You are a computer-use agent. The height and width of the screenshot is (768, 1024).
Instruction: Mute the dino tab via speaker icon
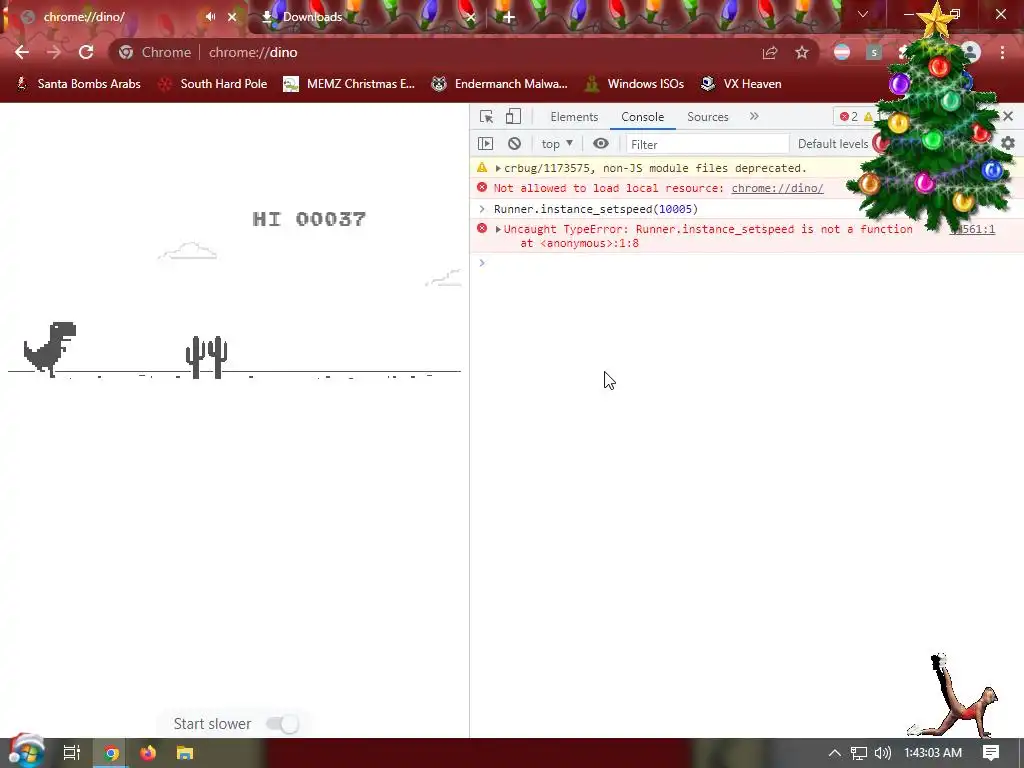pyautogui.click(x=210, y=16)
